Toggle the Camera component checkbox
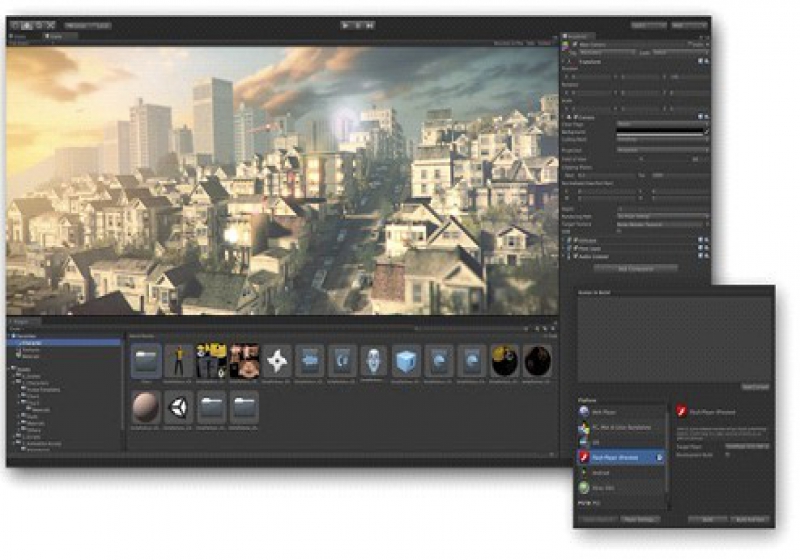This screenshot has height=560, width=800. 576,117
